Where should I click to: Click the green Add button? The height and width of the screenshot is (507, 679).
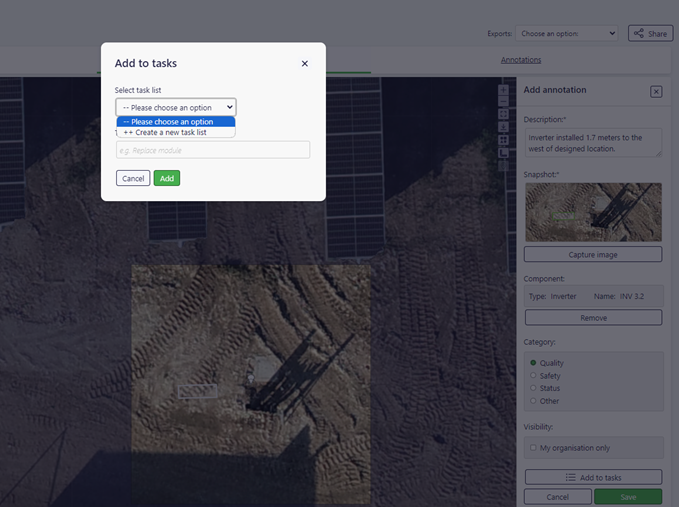(167, 178)
